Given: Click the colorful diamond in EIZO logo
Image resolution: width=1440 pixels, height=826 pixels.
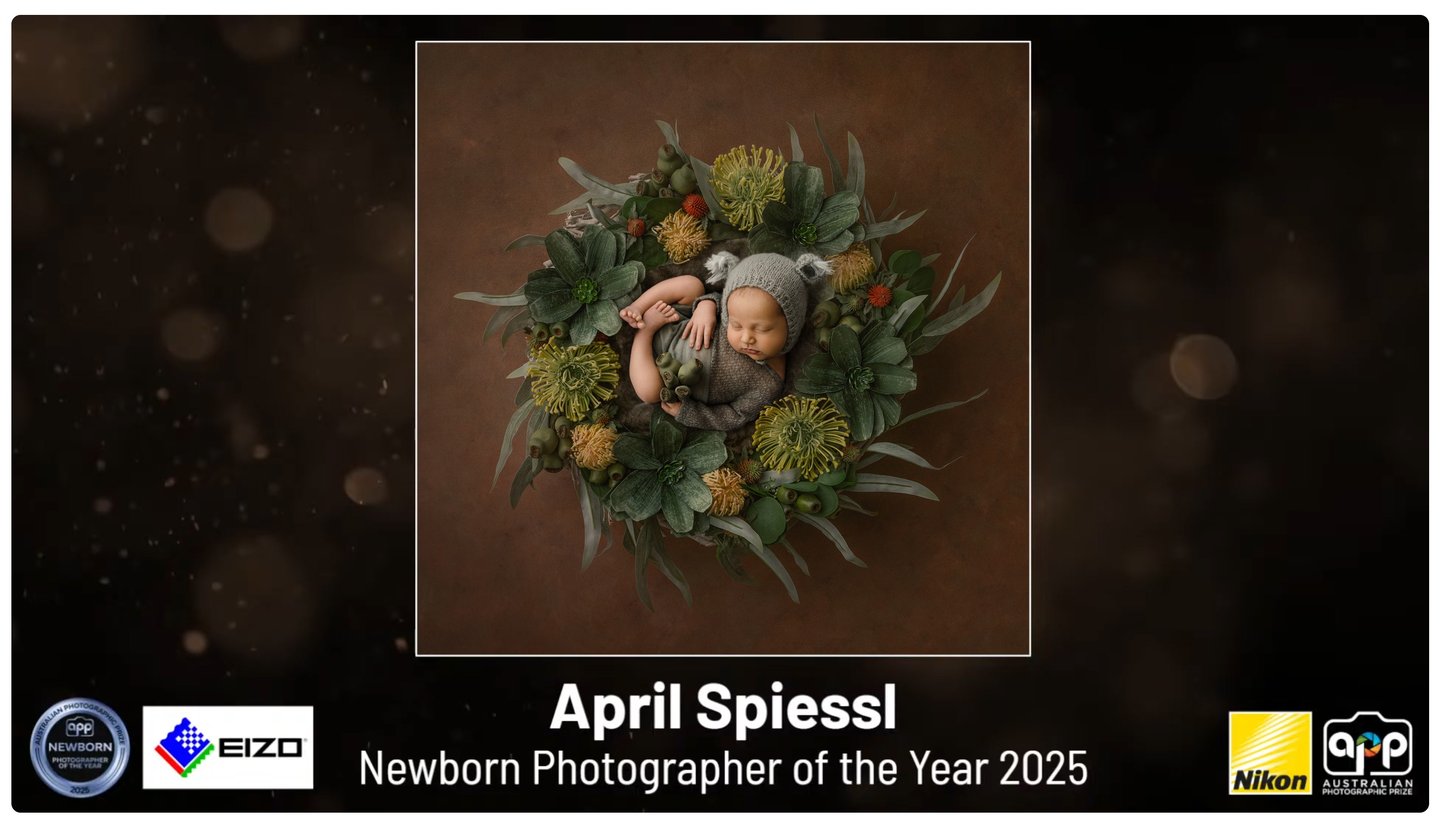Looking at the screenshot, I should [184, 747].
